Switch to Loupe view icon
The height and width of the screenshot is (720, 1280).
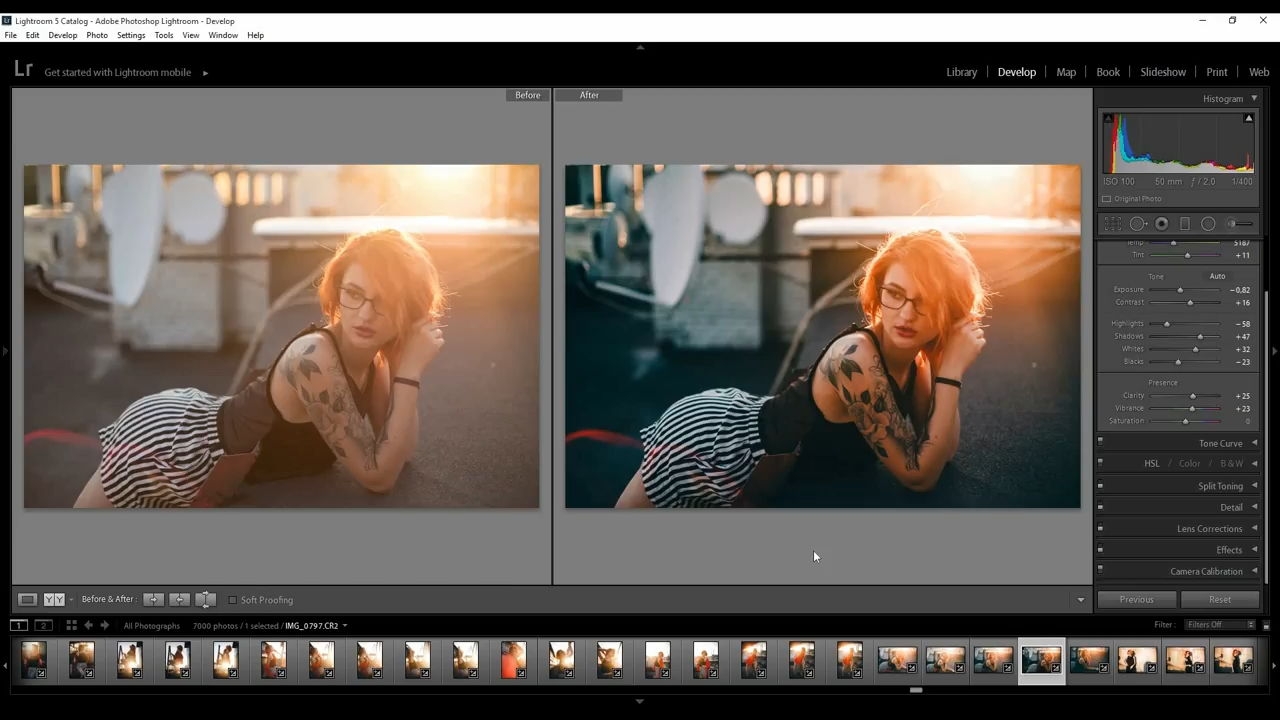(27, 600)
